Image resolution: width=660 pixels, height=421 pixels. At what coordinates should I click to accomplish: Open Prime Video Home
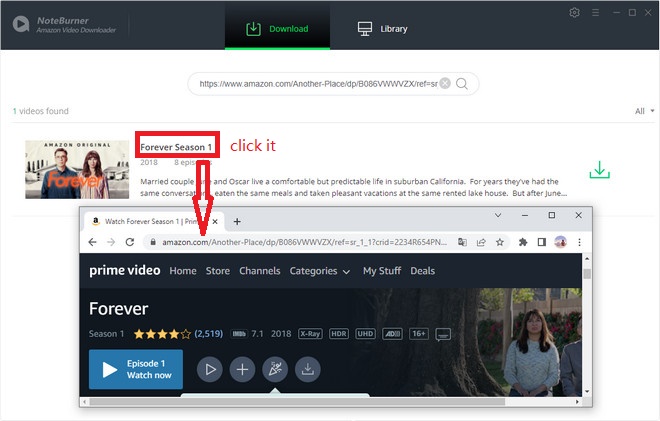tap(183, 271)
